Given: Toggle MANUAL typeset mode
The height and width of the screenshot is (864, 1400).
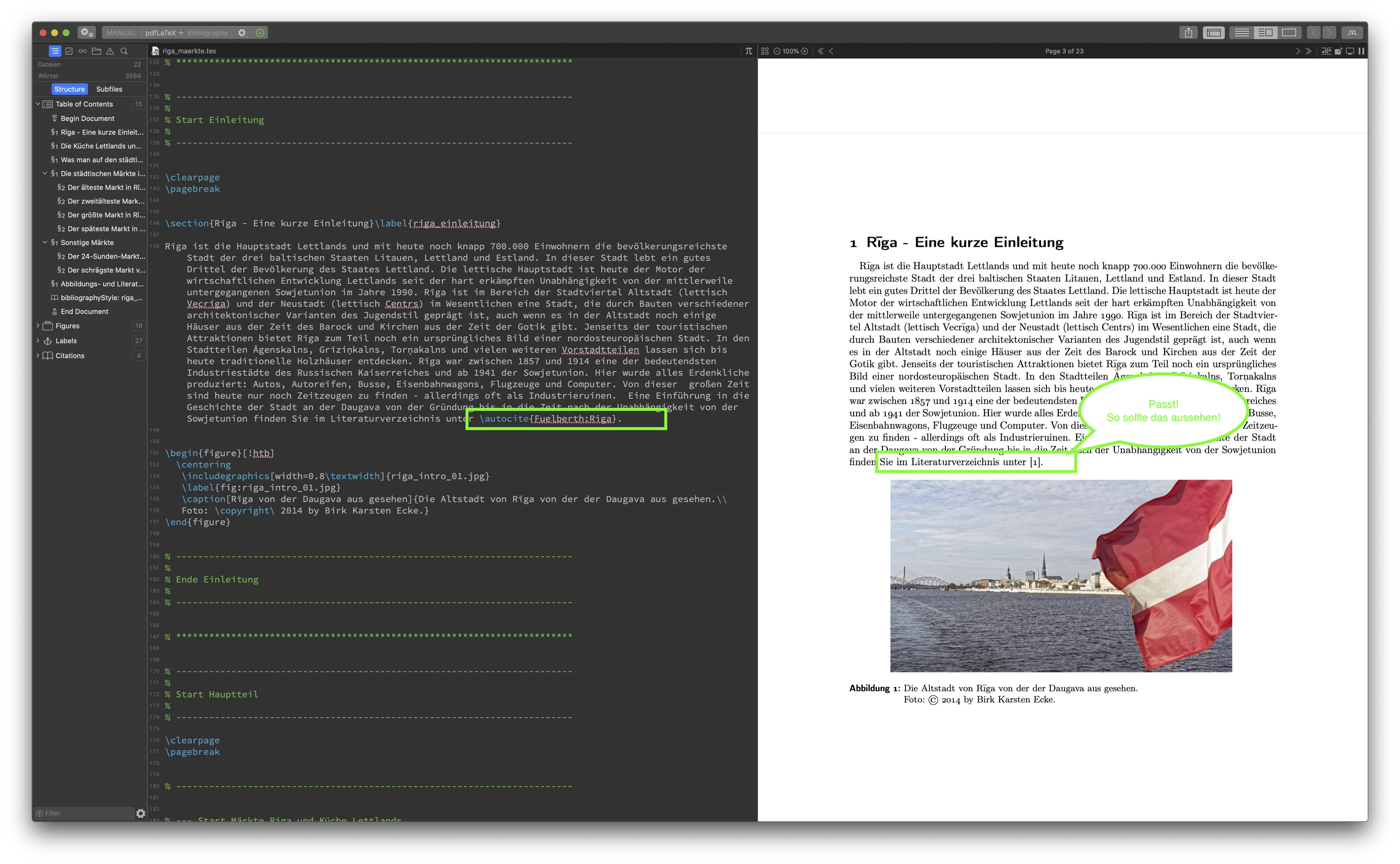Looking at the screenshot, I should point(121,32).
